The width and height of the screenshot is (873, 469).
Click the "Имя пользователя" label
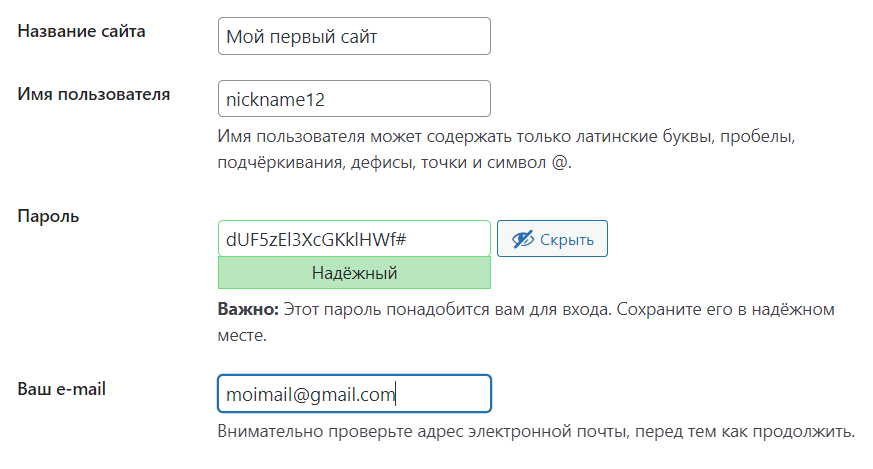pos(94,94)
